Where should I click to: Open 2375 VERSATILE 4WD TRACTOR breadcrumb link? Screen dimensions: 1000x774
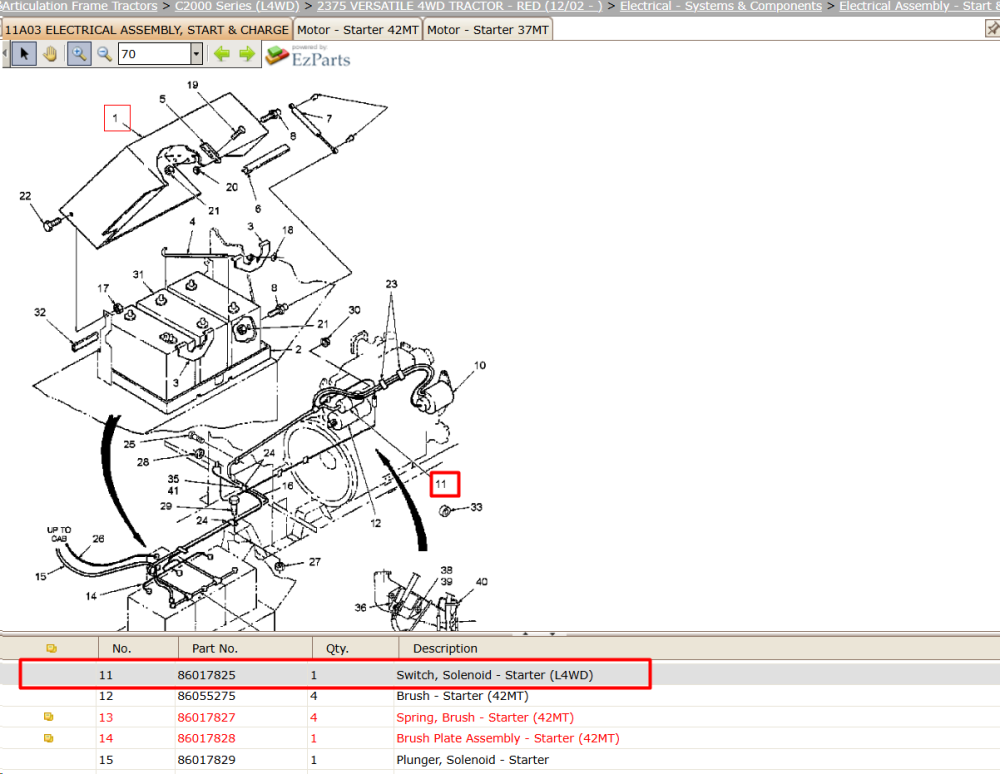[x=459, y=6]
